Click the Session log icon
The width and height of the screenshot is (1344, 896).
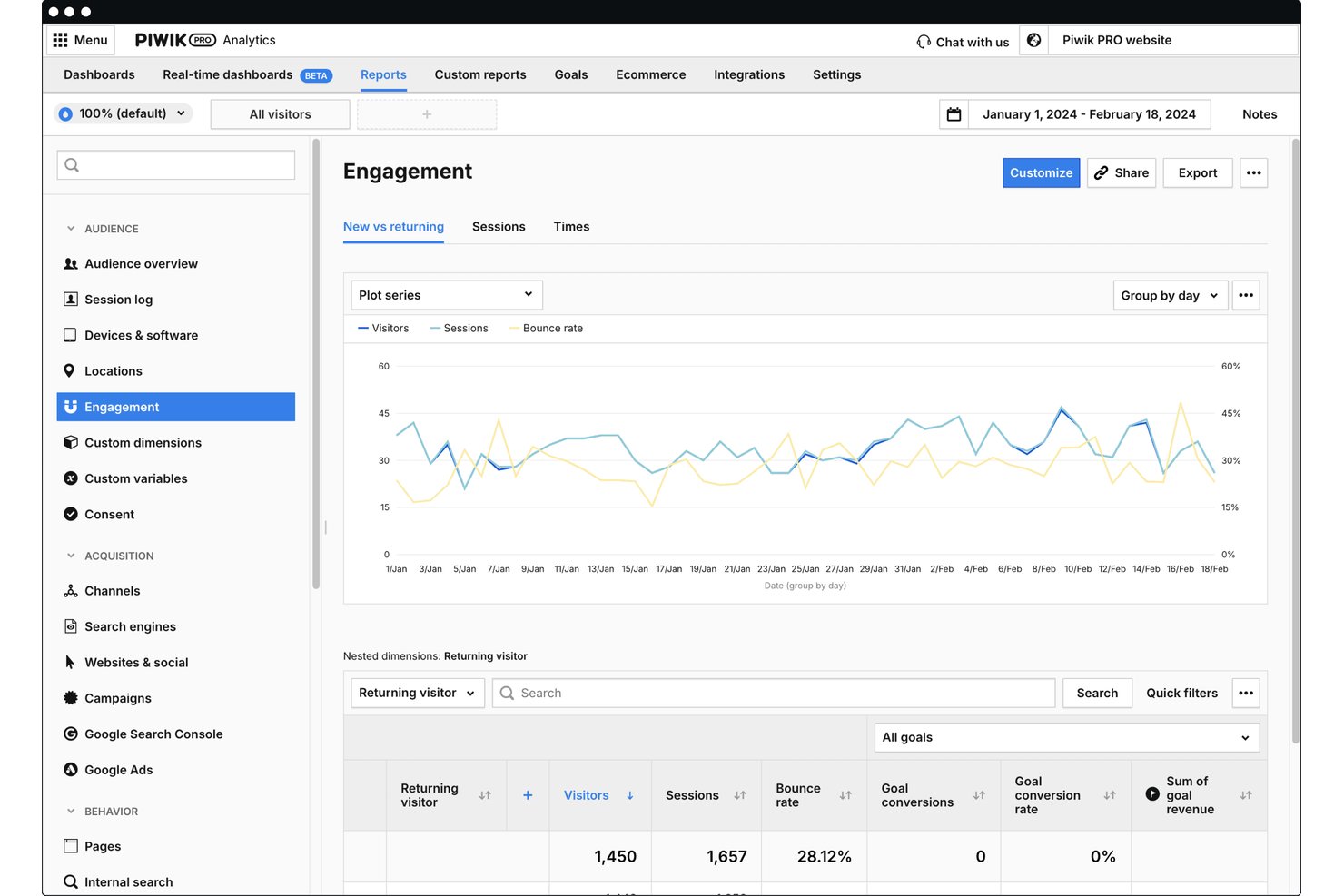pos(70,299)
